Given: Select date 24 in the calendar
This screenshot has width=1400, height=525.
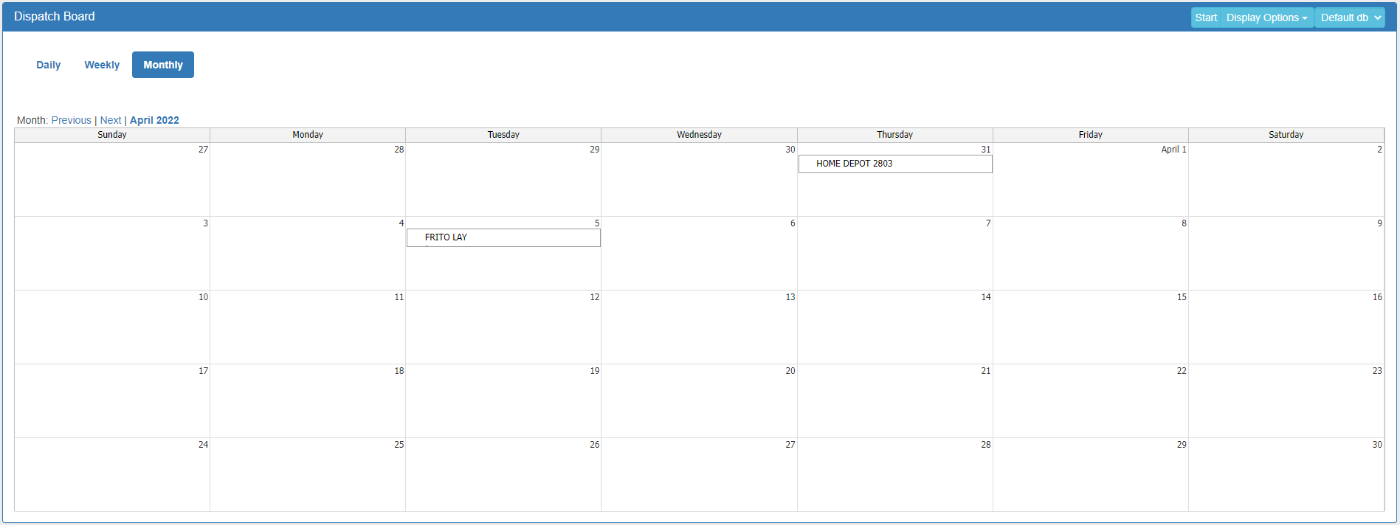Looking at the screenshot, I should tap(203, 444).
